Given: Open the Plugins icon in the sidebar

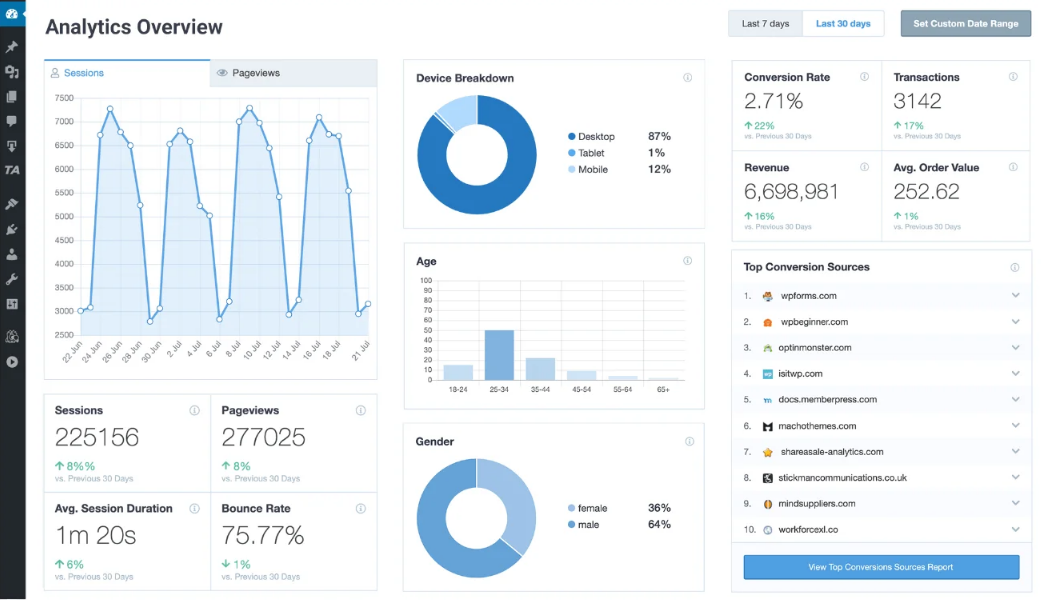Looking at the screenshot, I should click(x=12, y=227).
